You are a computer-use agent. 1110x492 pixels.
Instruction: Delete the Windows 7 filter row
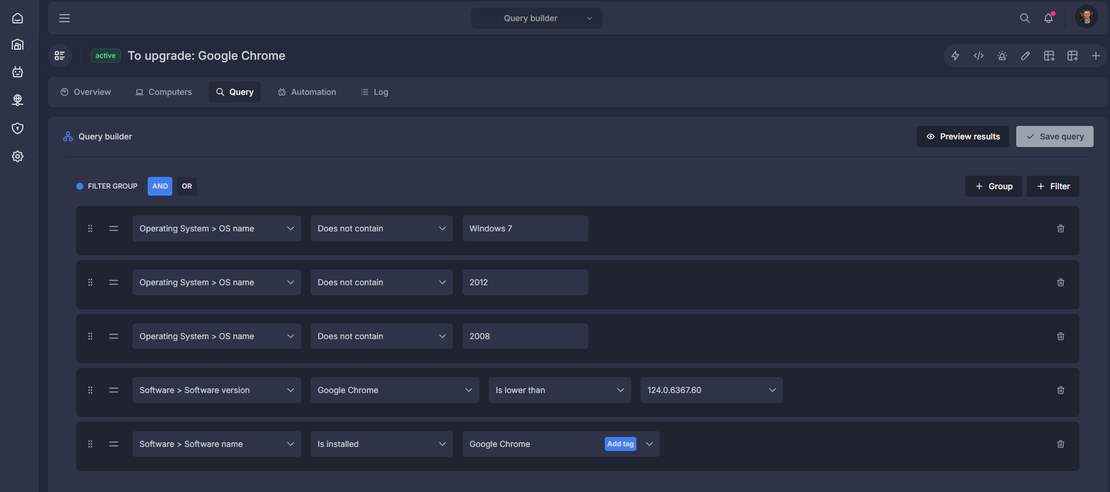(x=1060, y=229)
